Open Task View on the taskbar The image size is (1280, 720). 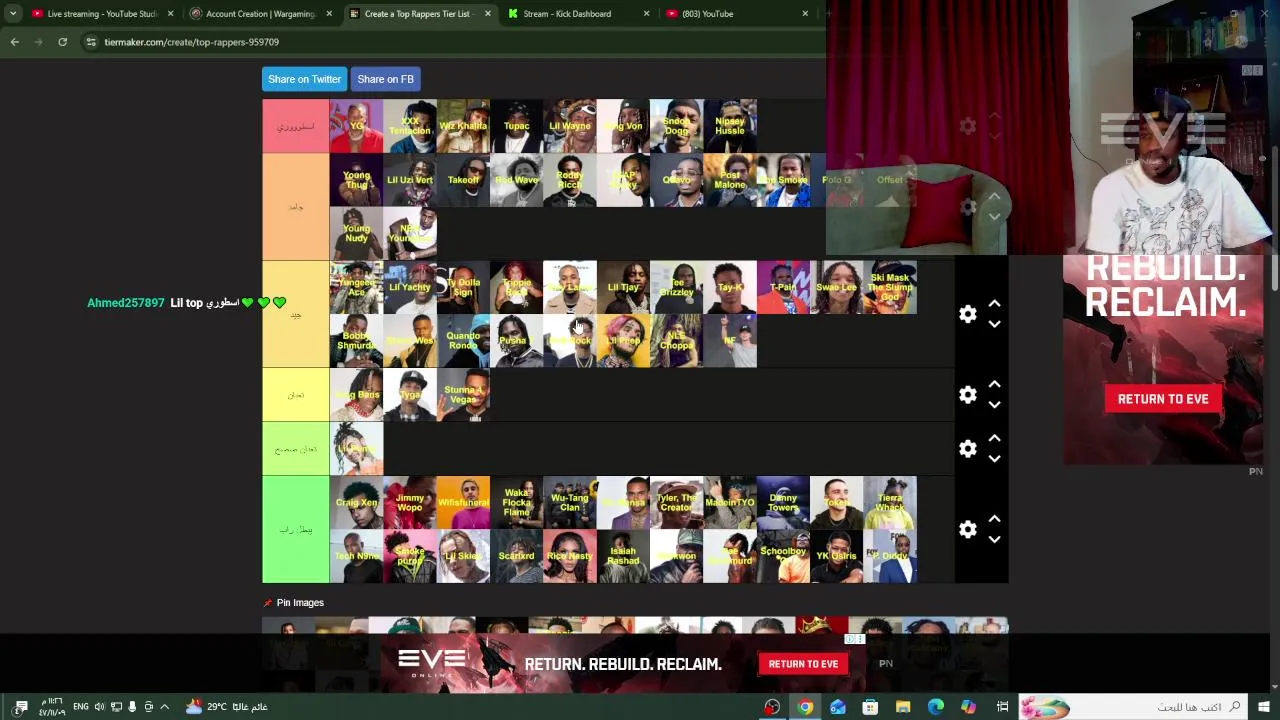[1002, 707]
